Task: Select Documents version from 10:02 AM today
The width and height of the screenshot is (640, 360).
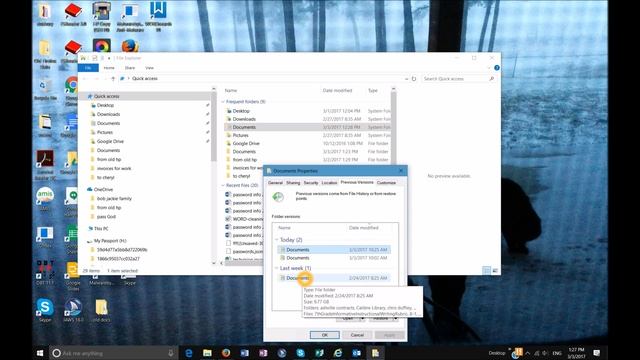Action: click(333, 258)
